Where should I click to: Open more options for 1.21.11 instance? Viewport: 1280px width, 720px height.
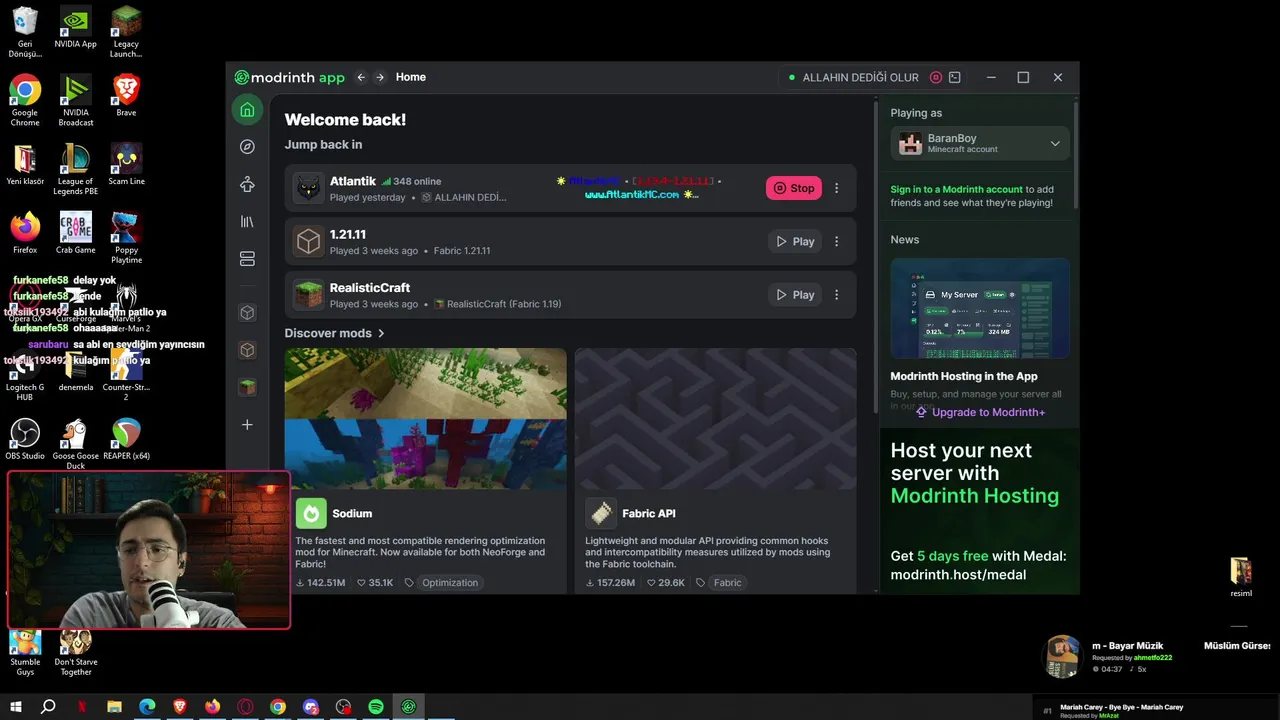point(837,241)
